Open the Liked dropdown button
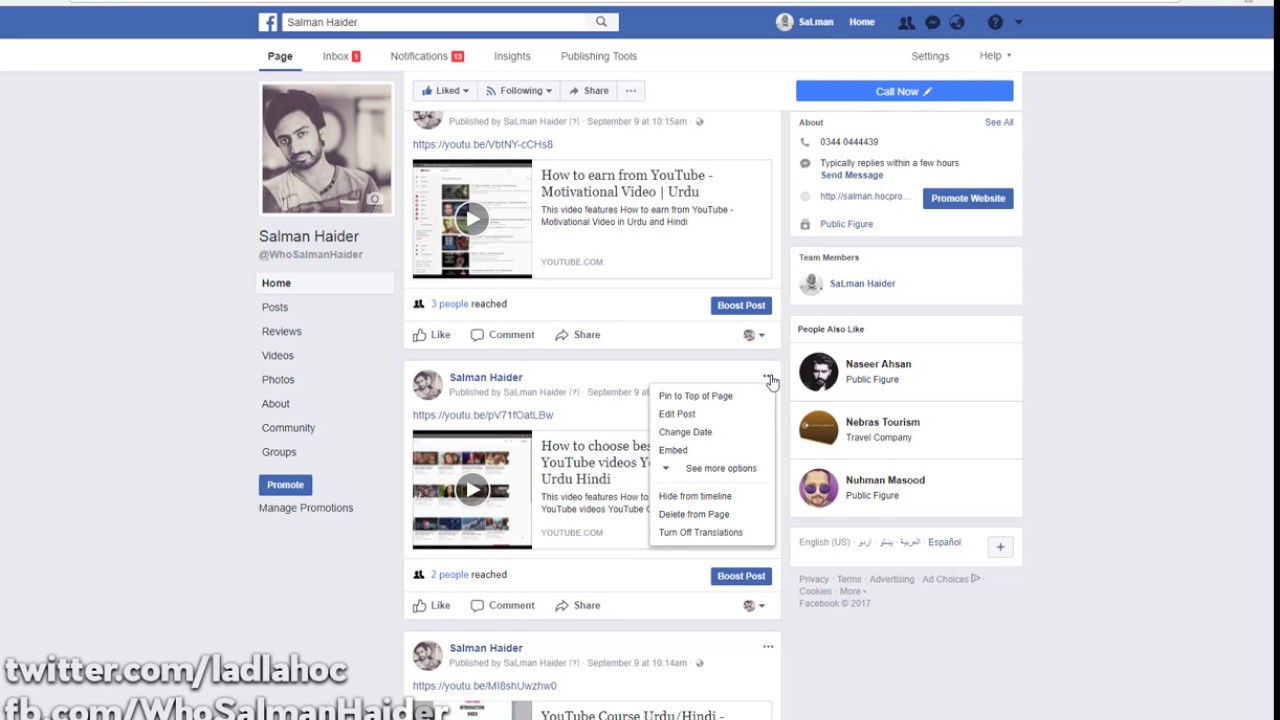This screenshot has height=720, width=1280. [x=445, y=91]
